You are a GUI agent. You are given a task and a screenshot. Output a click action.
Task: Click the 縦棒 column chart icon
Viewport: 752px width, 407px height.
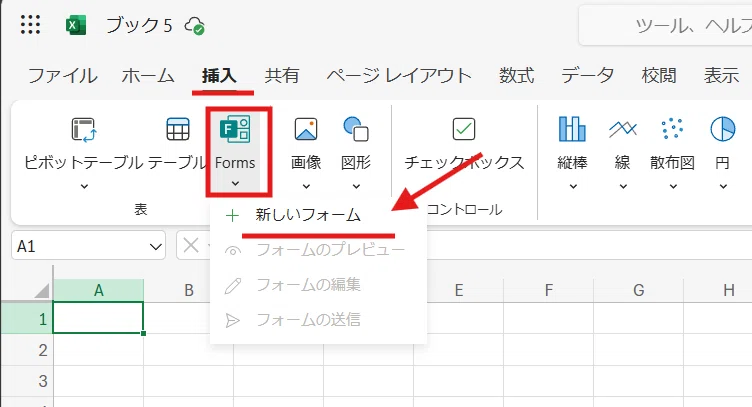pos(572,129)
